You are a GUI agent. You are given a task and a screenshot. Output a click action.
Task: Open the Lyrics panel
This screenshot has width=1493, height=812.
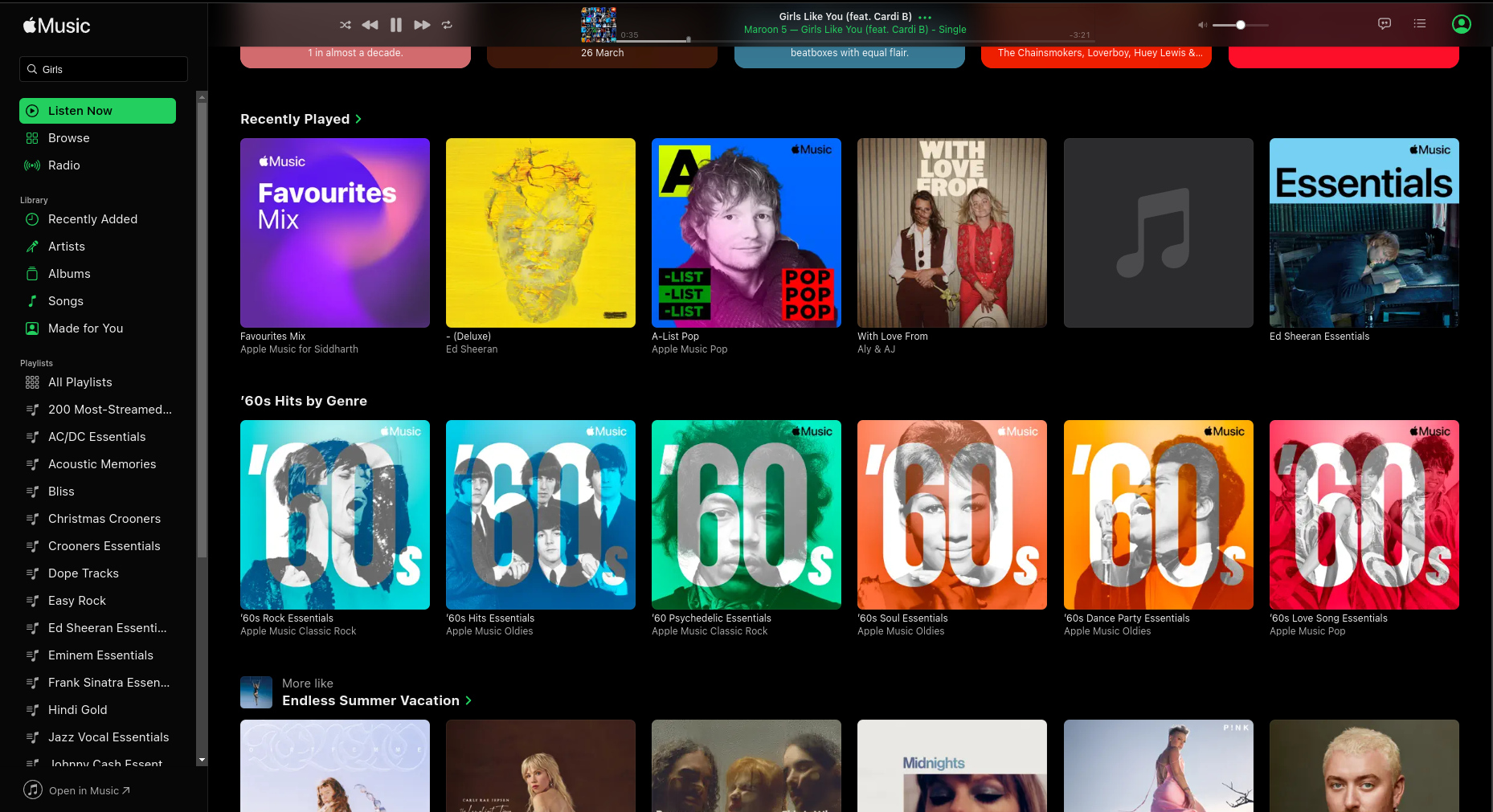click(x=1385, y=24)
